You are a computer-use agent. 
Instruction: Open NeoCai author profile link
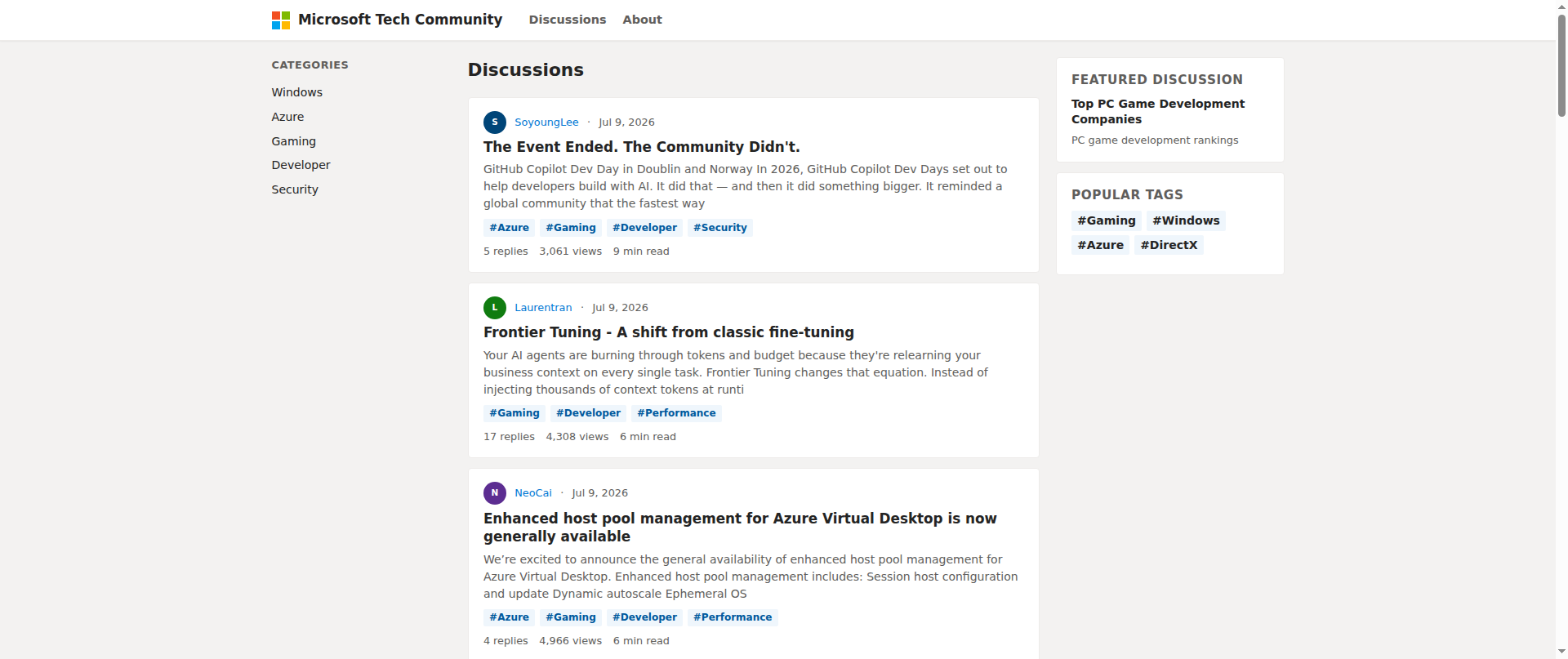[533, 493]
